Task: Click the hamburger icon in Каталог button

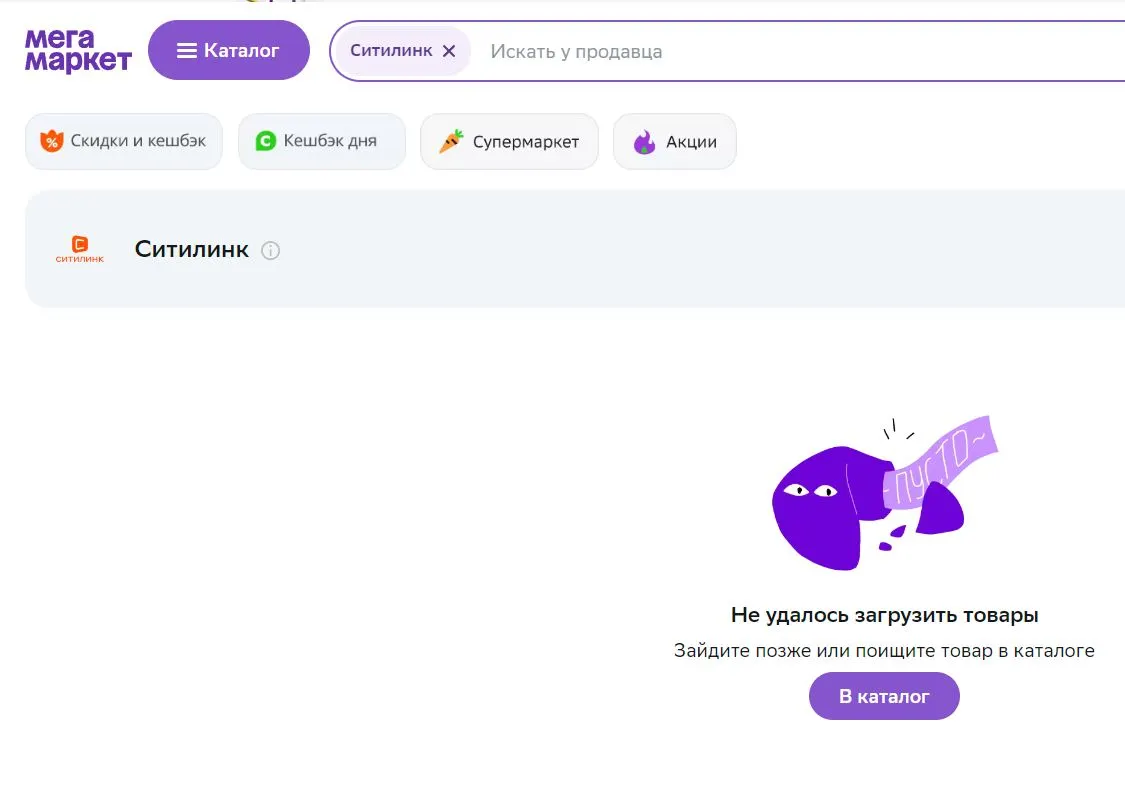Action: tap(187, 51)
